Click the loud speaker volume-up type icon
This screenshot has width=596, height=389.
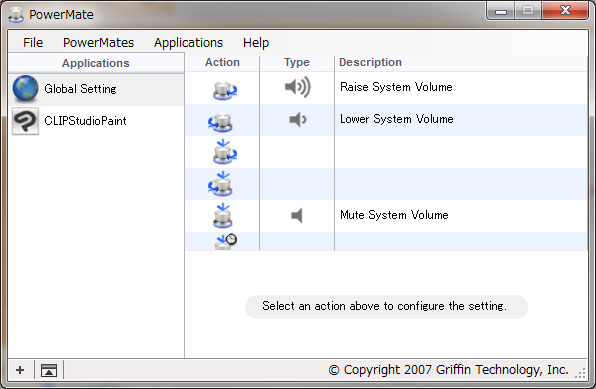tap(298, 87)
